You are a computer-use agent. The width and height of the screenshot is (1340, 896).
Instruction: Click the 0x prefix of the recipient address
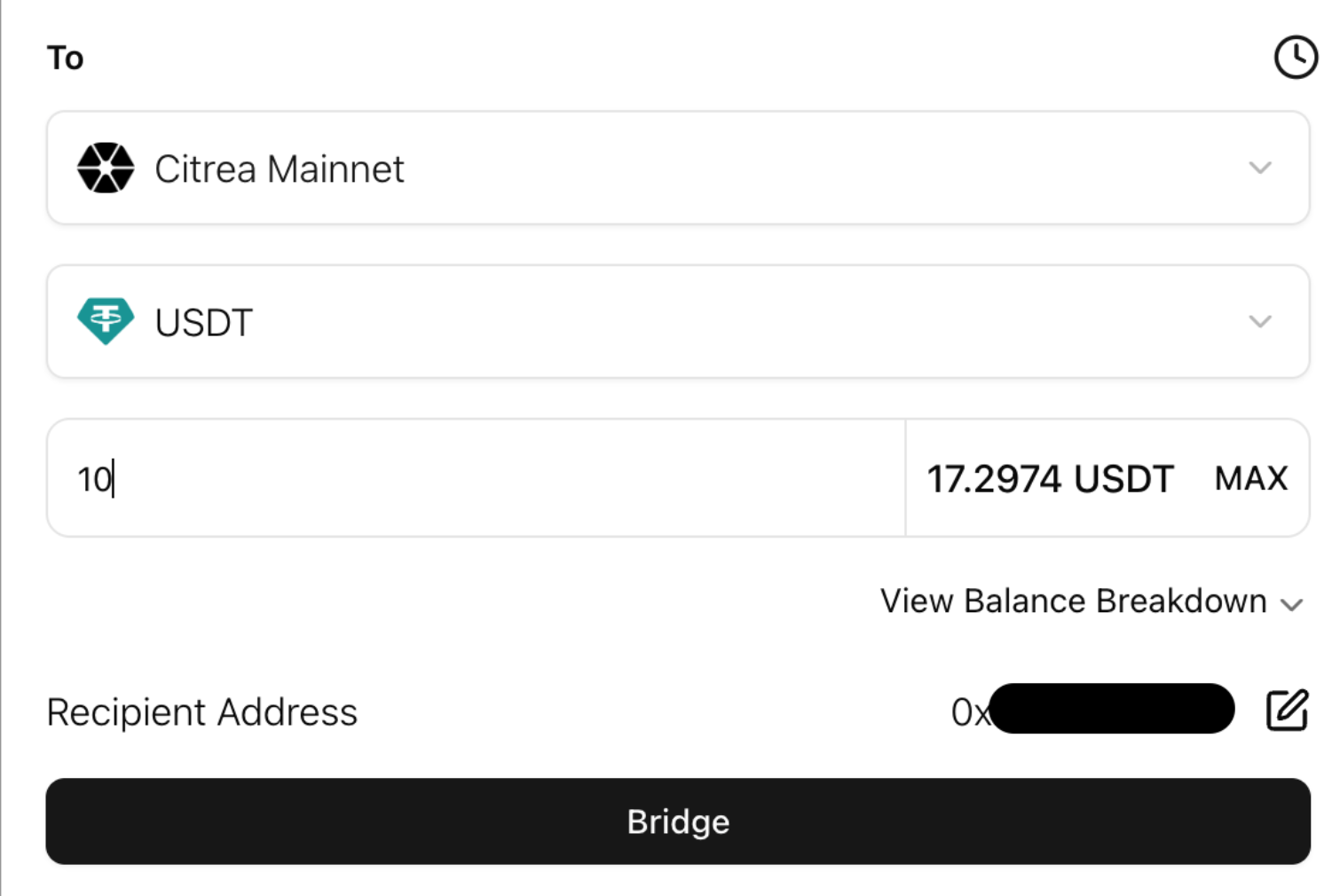coord(967,712)
